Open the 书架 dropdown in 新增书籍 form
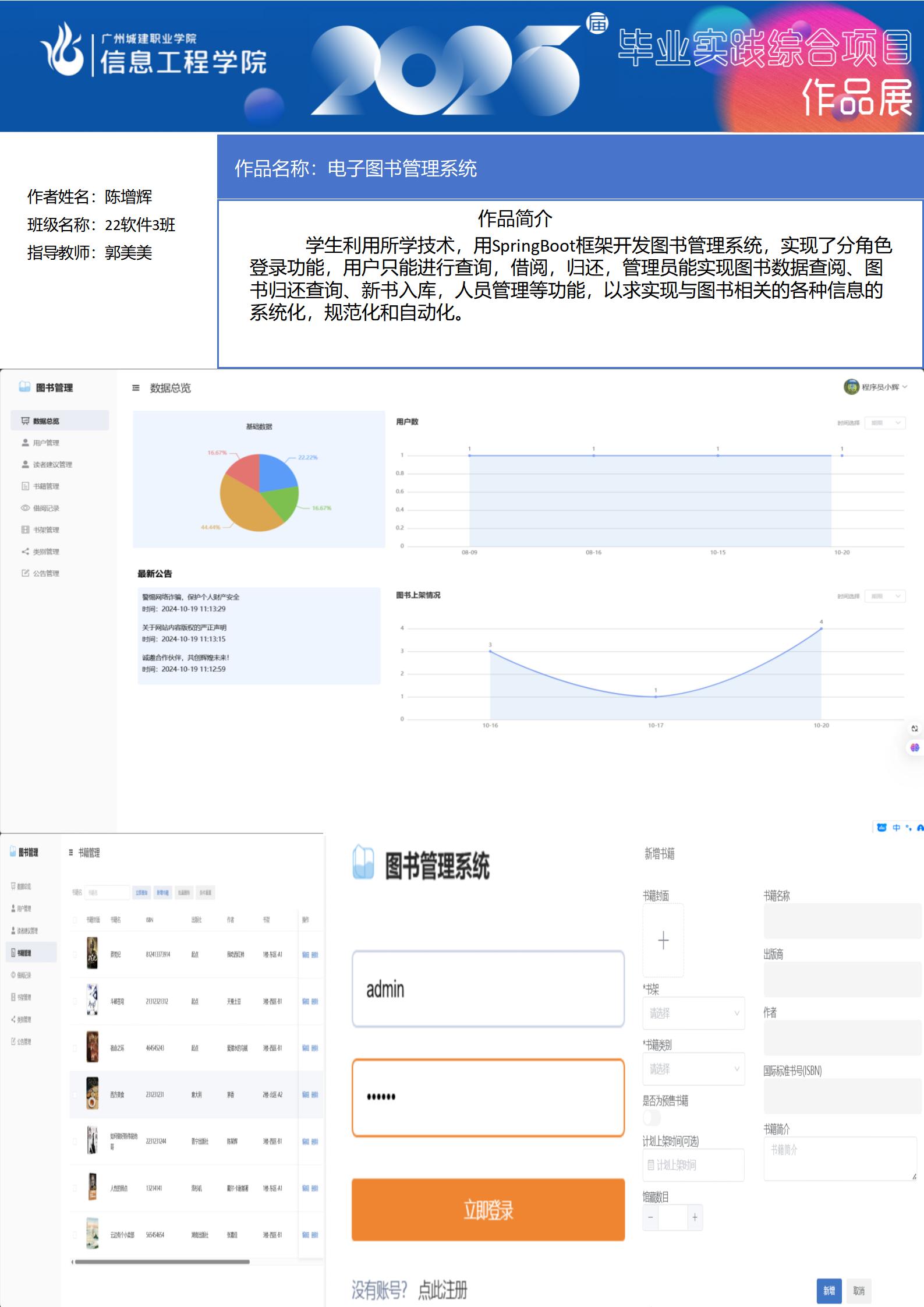 (x=693, y=1013)
